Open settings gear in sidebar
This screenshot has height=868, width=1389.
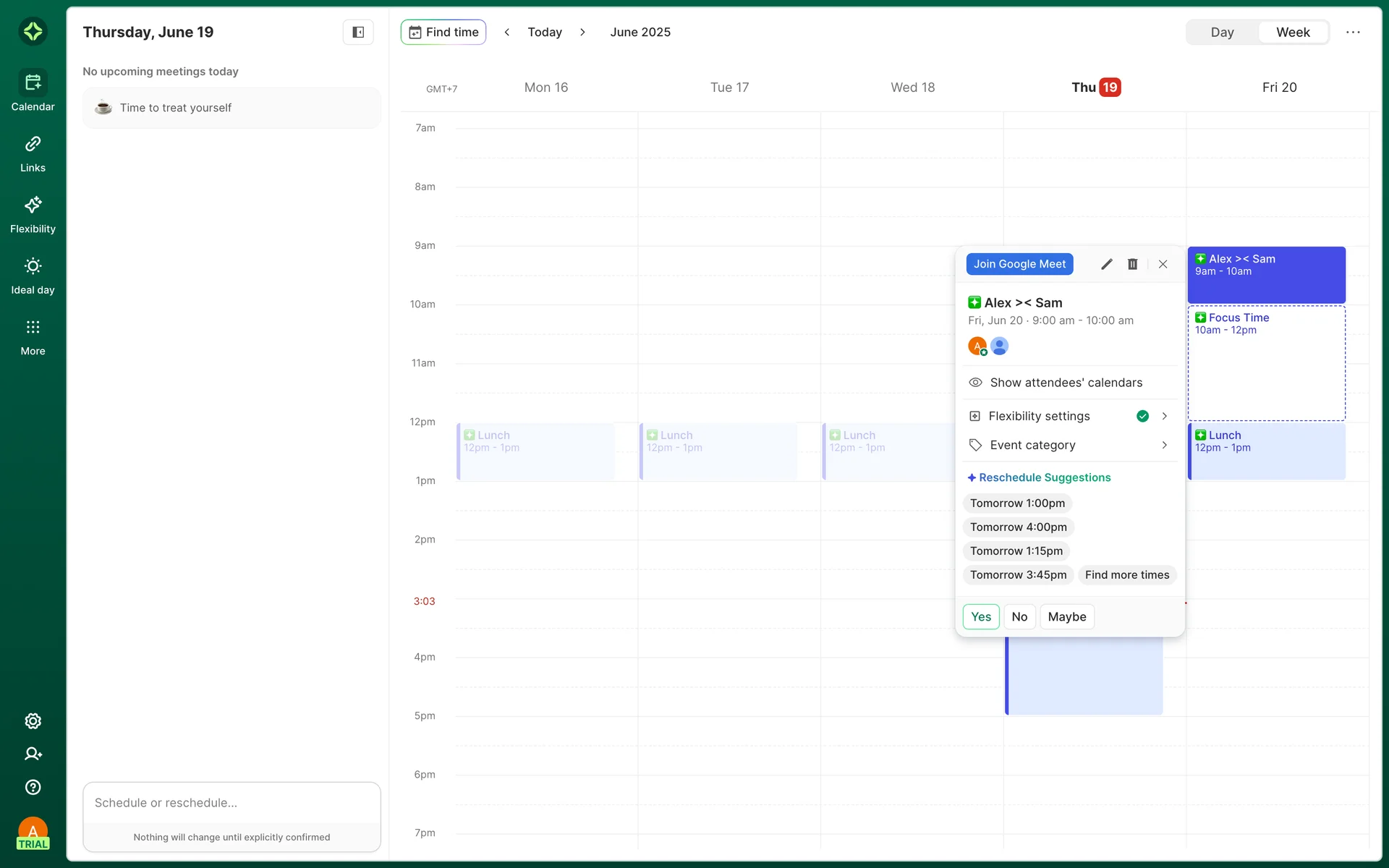pos(33,721)
